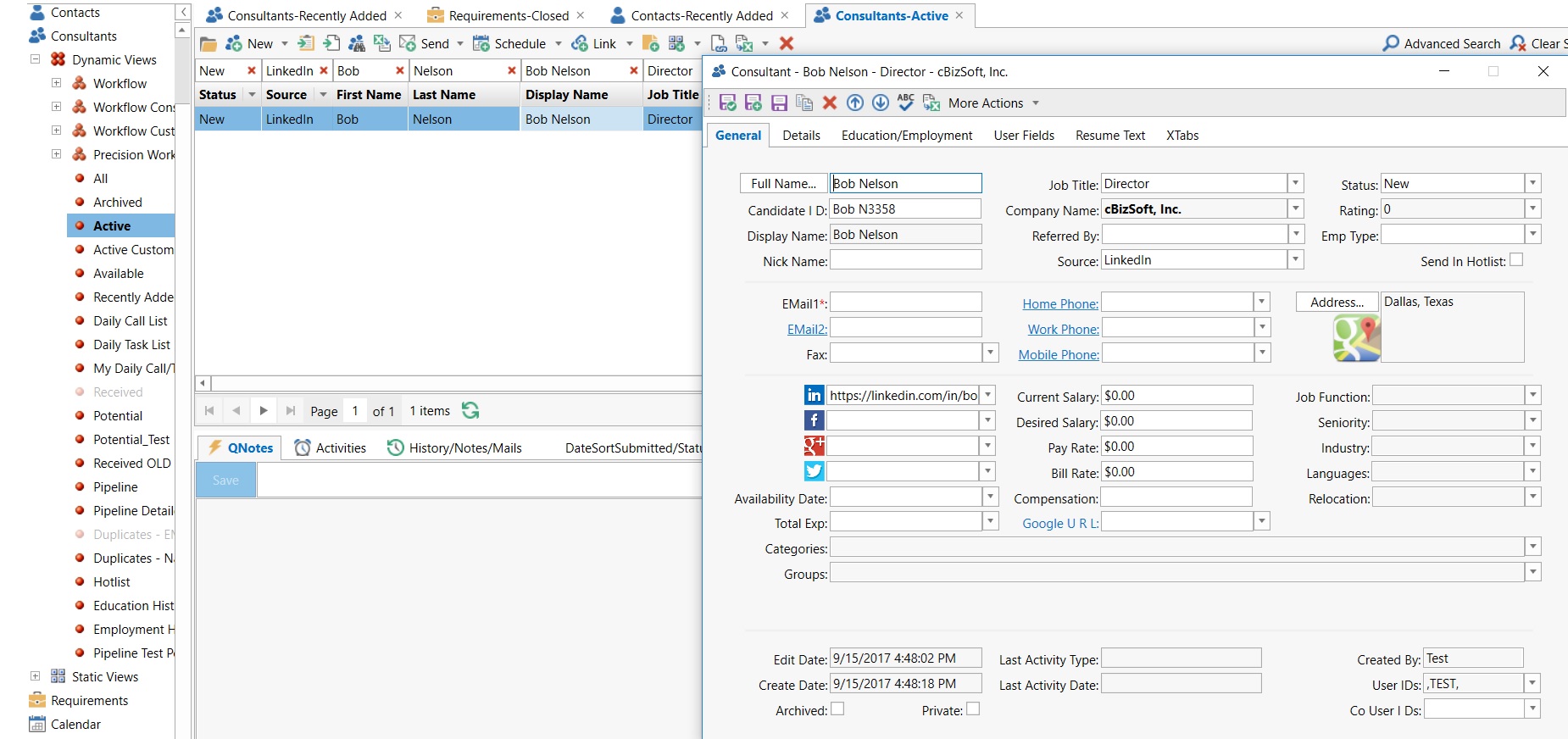Open the Google Maps icon beside address
Viewport: 1568px width, 739px height.
click(x=1356, y=338)
